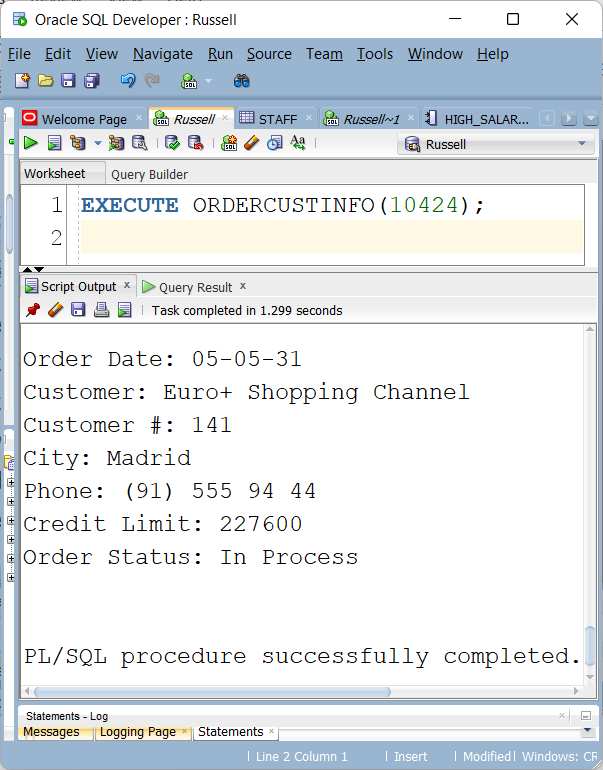
Task: Open the Explain Plan dropdown arrow
Action: point(97,144)
